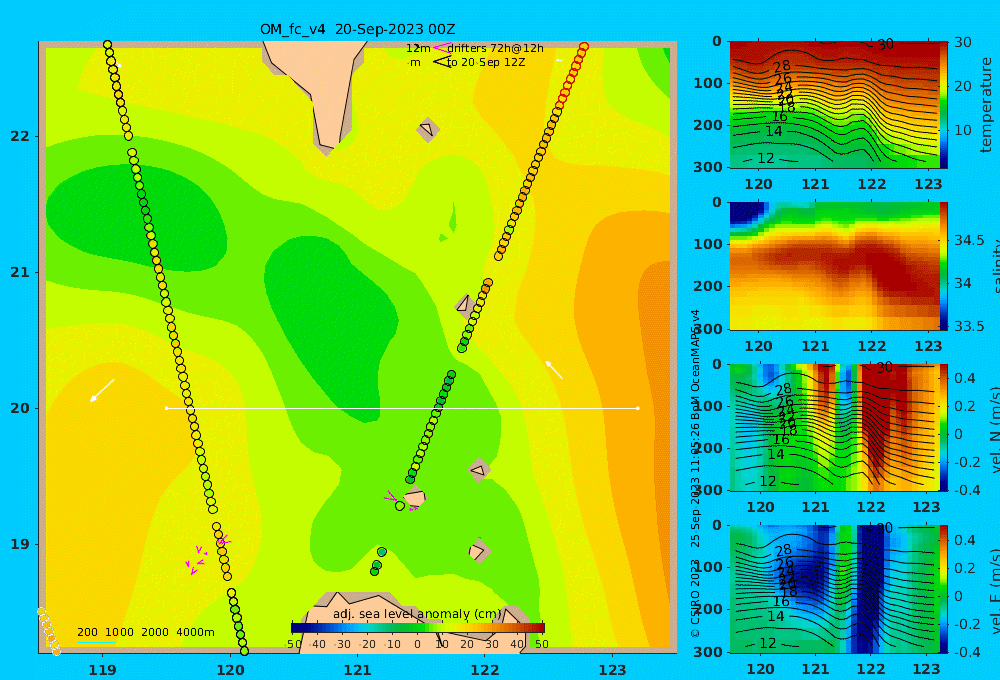Click the '200 1000 2000 4000m' depth legend
The height and width of the screenshot is (680, 1000).
[x=145, y=632]
